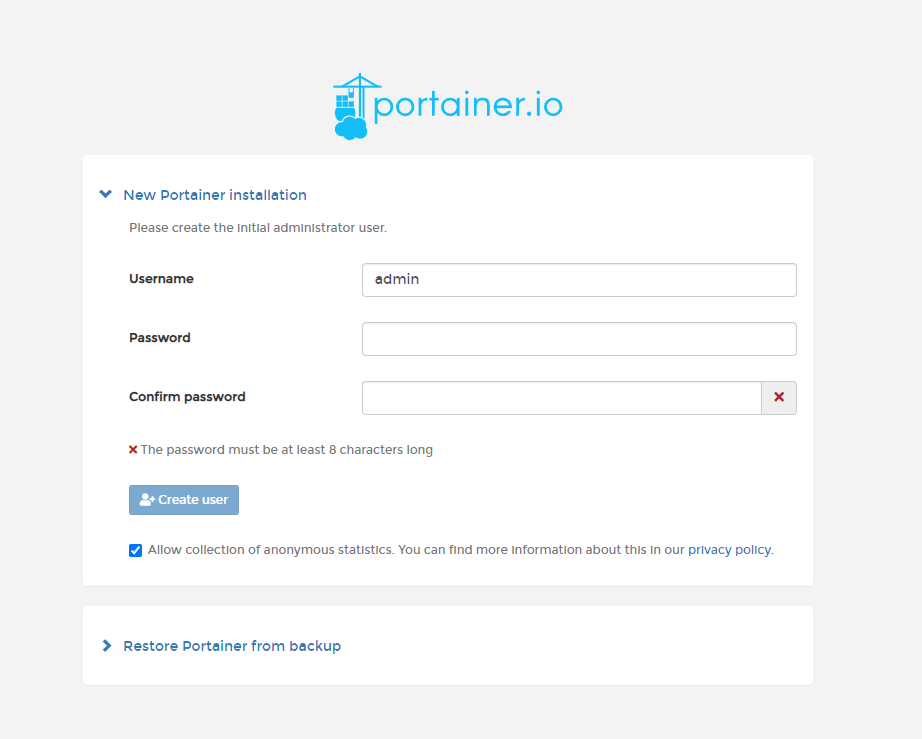Image resolution: width=922 pixels, height=739 pixels.
Task: Click the Password label text
Action: click(160, 337)
